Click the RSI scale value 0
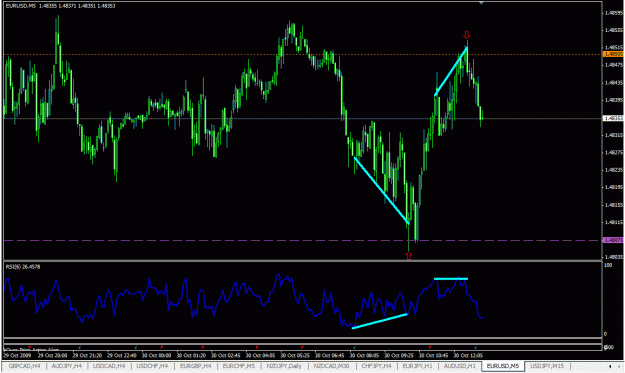The height and width of the screenshot is (373, 625). (605, 334)
